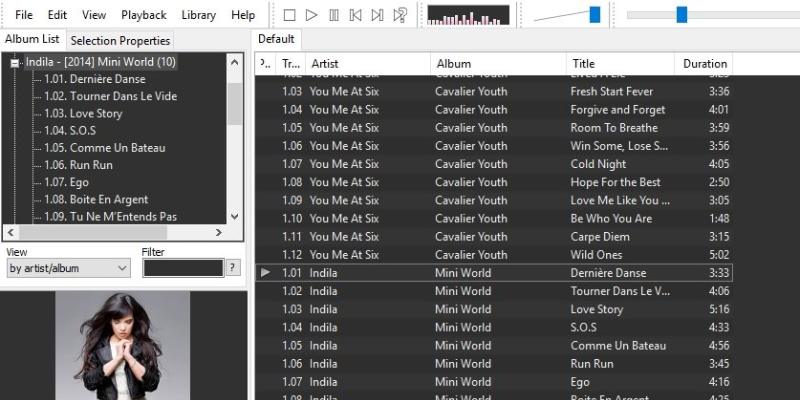The width and height of the screenshot is (800, 400).
Task: Open the 'by artist/album' View dropdown
Action: pyautogui.click(x=68, y=268)
